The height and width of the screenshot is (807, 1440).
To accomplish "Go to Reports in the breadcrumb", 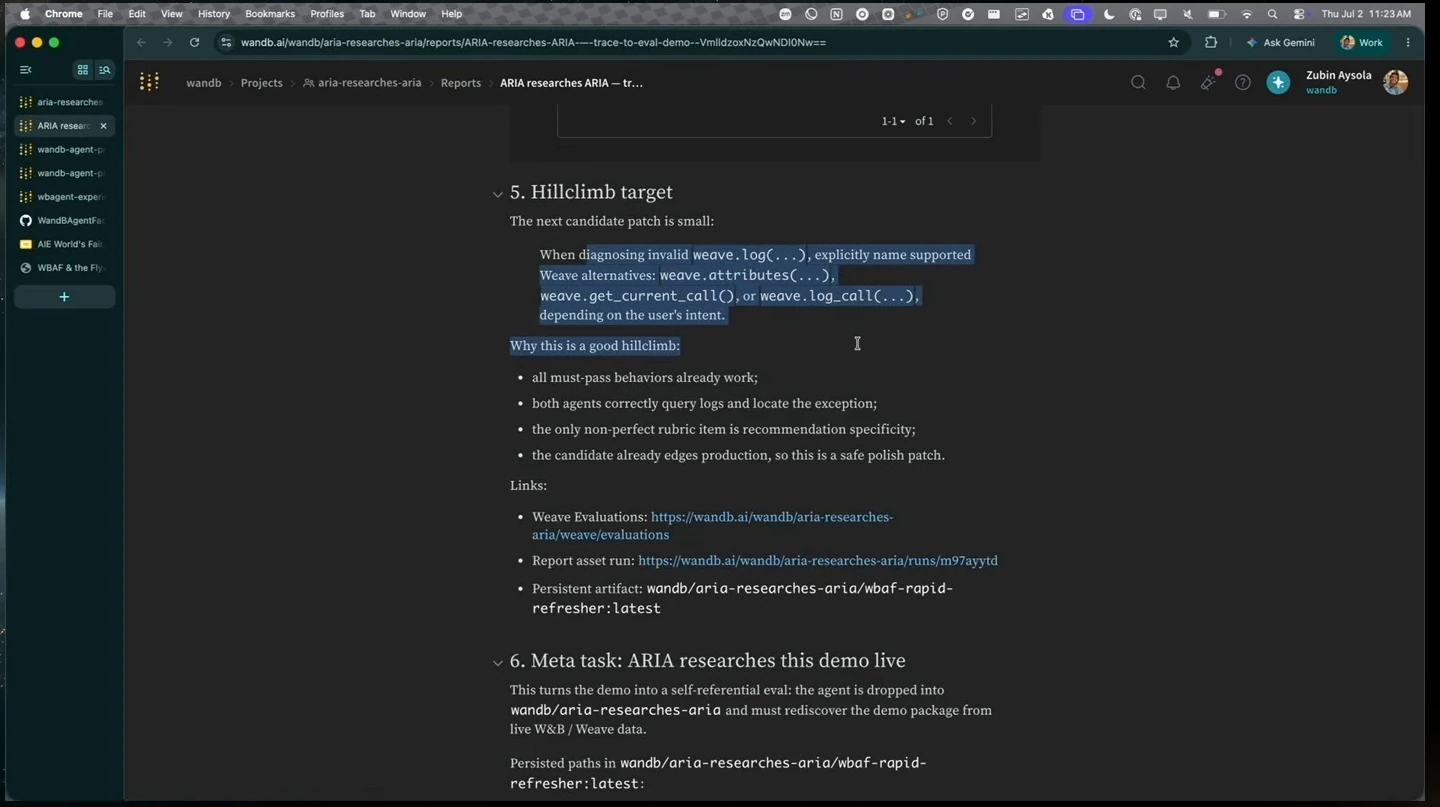I will click(461, 83).
